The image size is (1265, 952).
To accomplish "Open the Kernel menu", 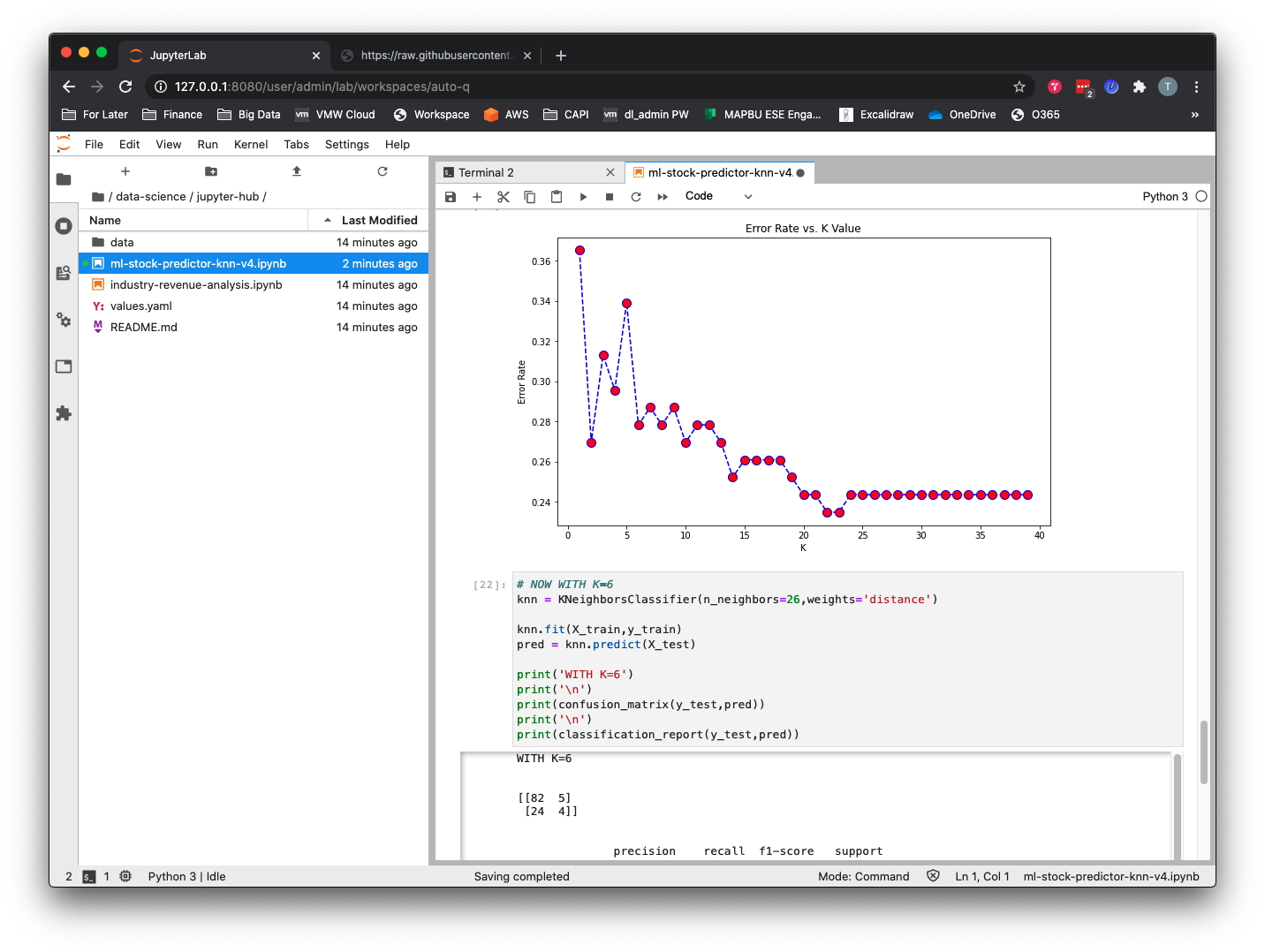I will tap(251, 145).
